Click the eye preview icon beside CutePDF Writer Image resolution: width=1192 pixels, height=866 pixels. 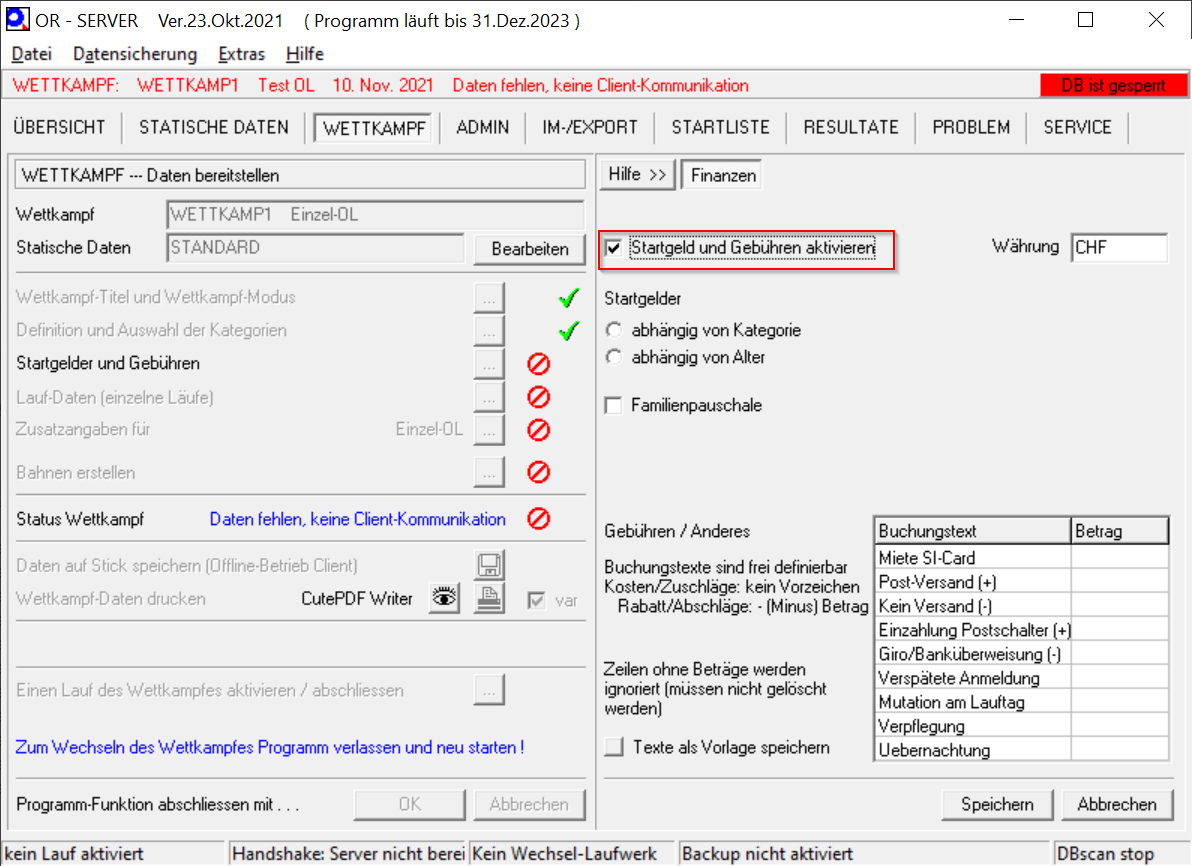pyautogui.click(x=444, y=598)
